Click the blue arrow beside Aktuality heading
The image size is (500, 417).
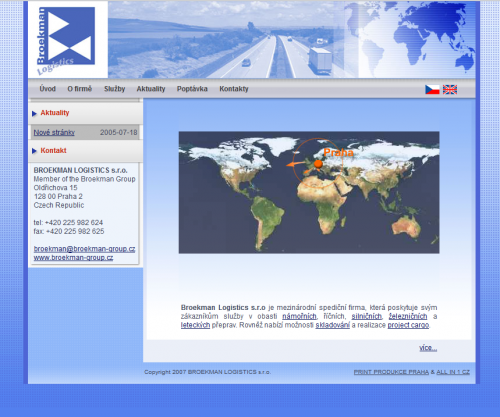(34, 113)
